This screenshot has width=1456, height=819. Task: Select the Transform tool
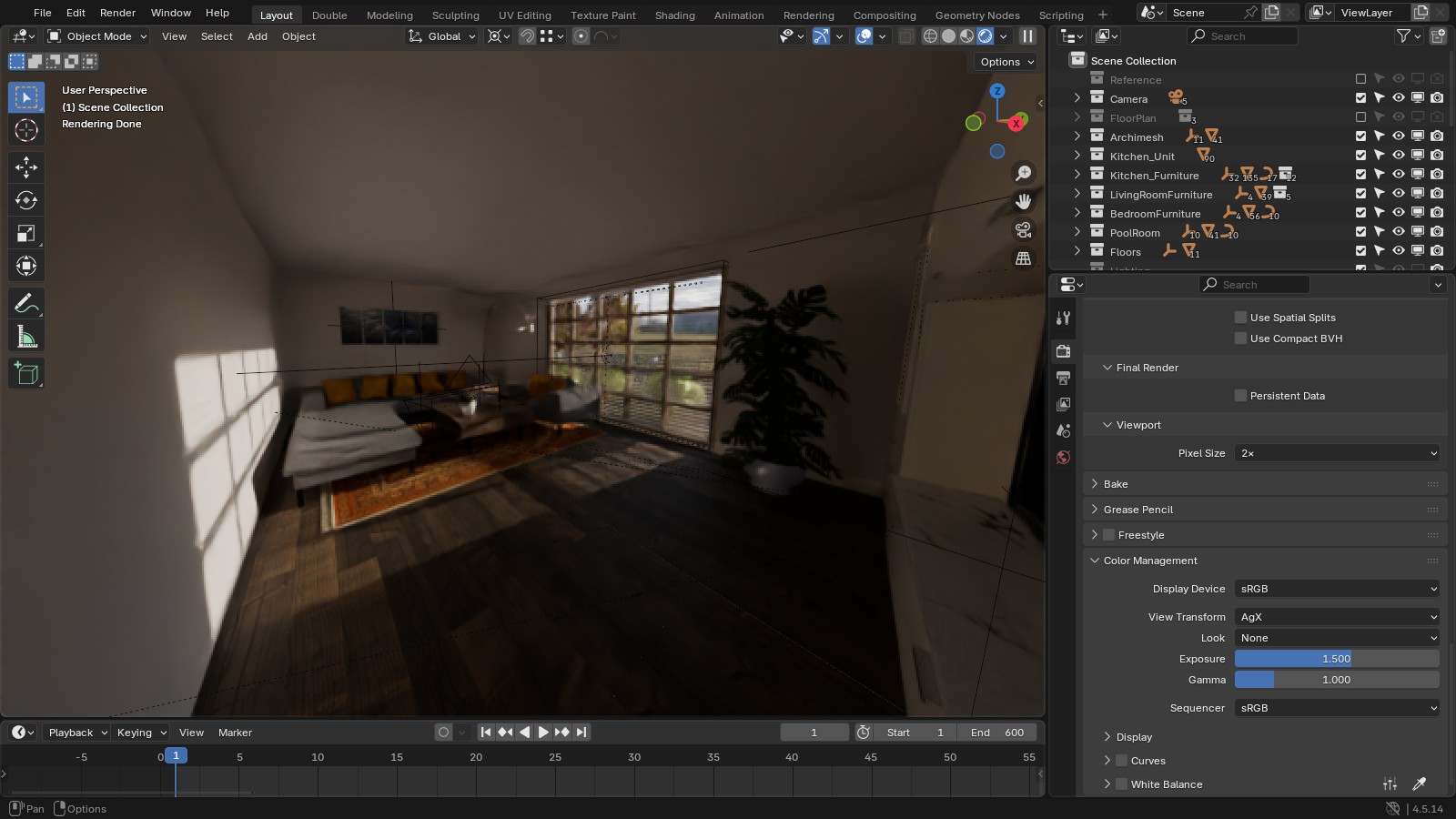click(x=26, y=266)
